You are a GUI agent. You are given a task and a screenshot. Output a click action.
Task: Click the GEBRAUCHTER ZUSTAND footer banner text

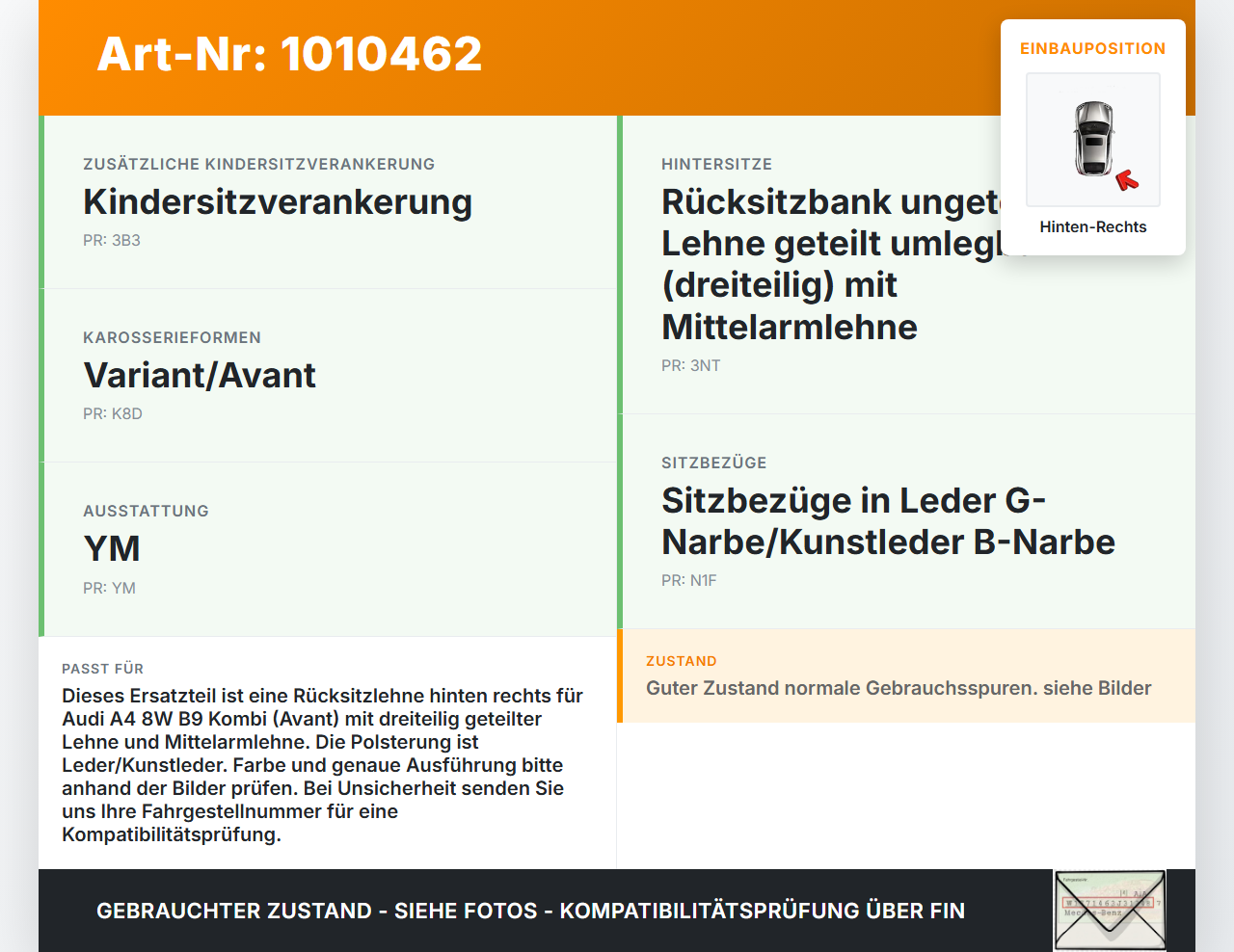click(530, 911)
